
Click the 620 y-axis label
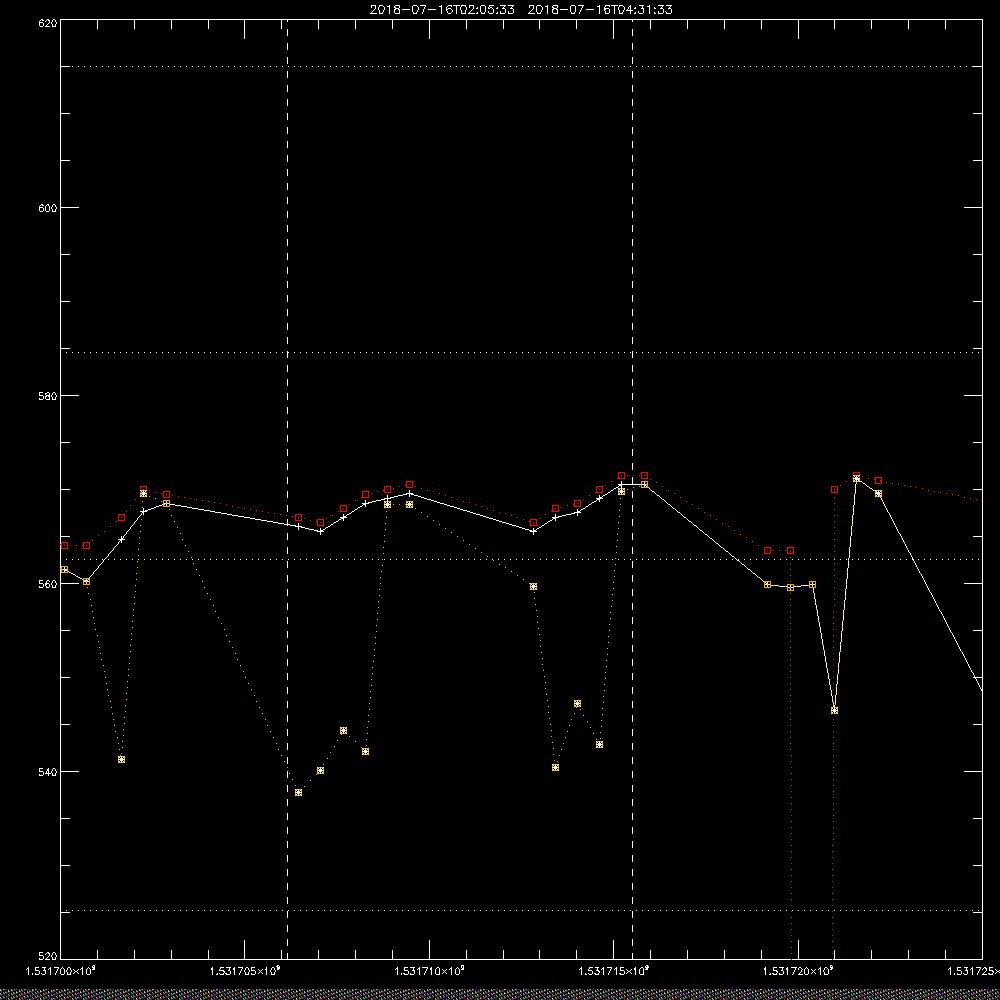[48, 22]
